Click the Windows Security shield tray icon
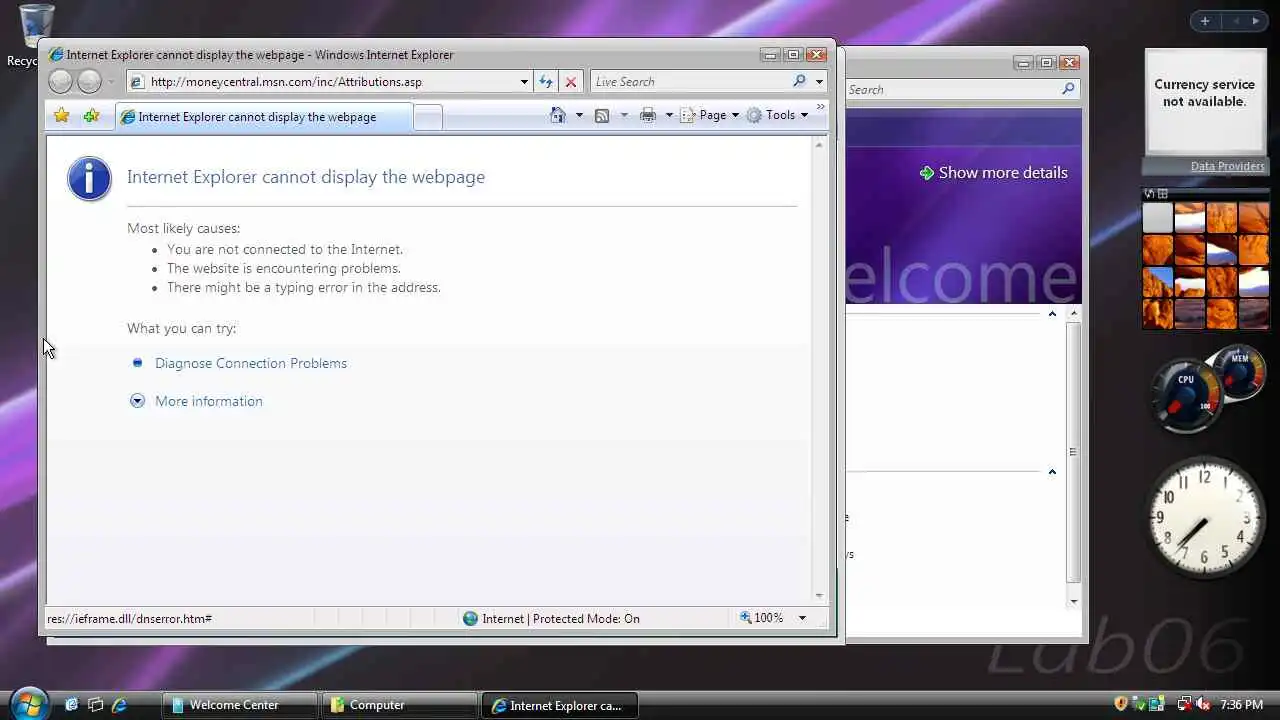Screen dimensions: 1280x720 pos(1121,704)
